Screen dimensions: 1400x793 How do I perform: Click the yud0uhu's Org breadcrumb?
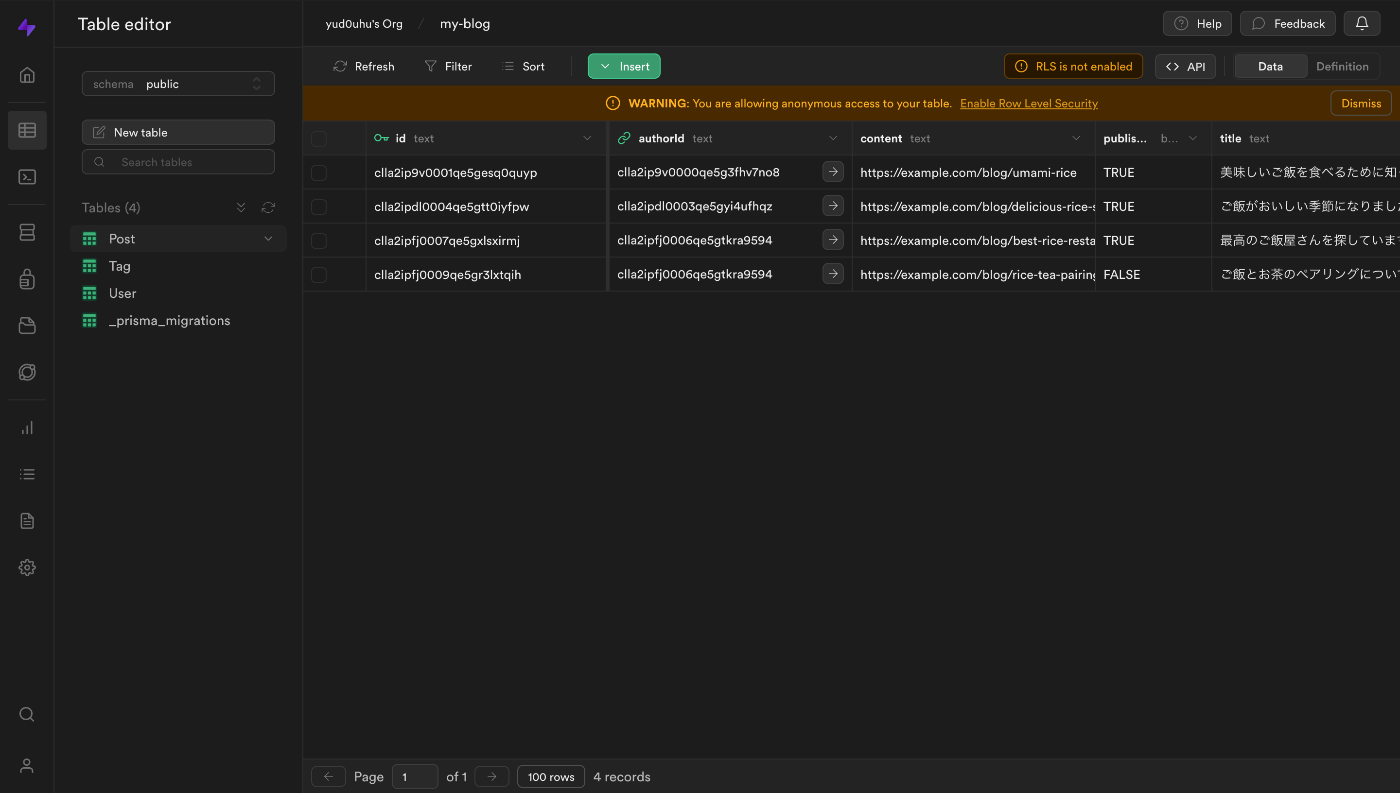coord(364,24)
